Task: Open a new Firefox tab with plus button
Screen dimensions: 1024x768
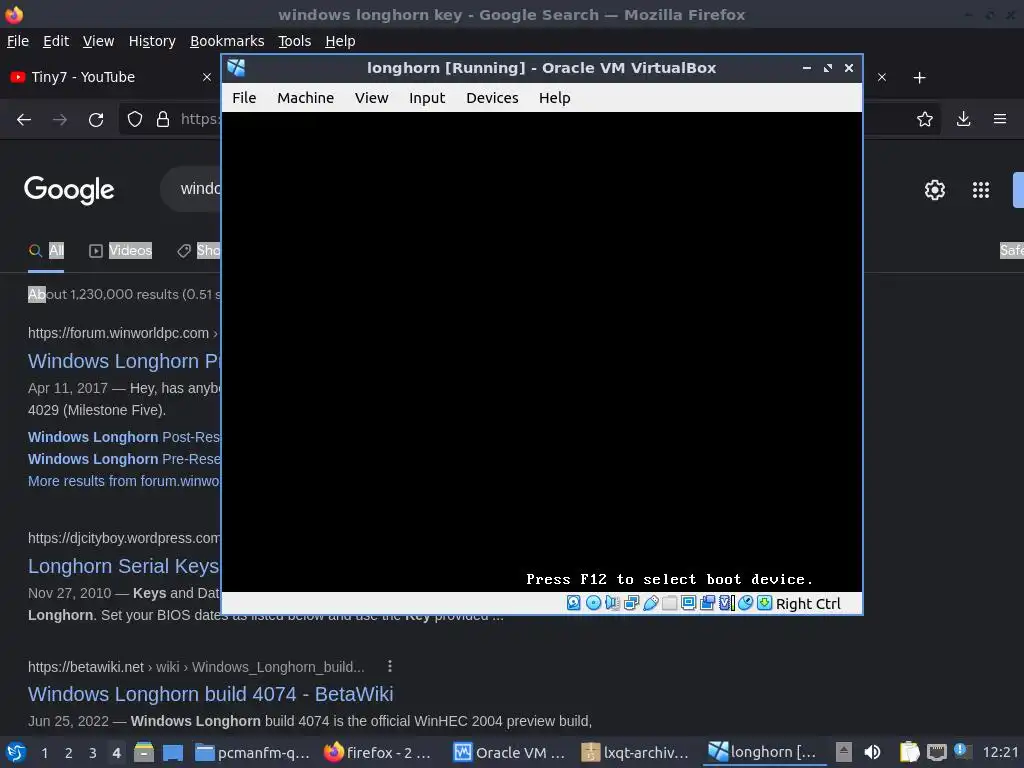Action: point(919,78)
